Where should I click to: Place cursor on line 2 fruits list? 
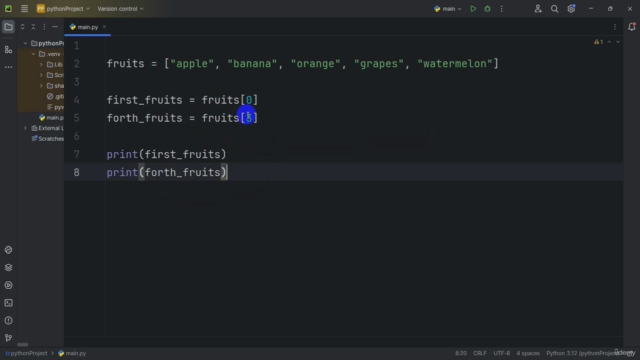pyautogui.click(x=302, y=64)
